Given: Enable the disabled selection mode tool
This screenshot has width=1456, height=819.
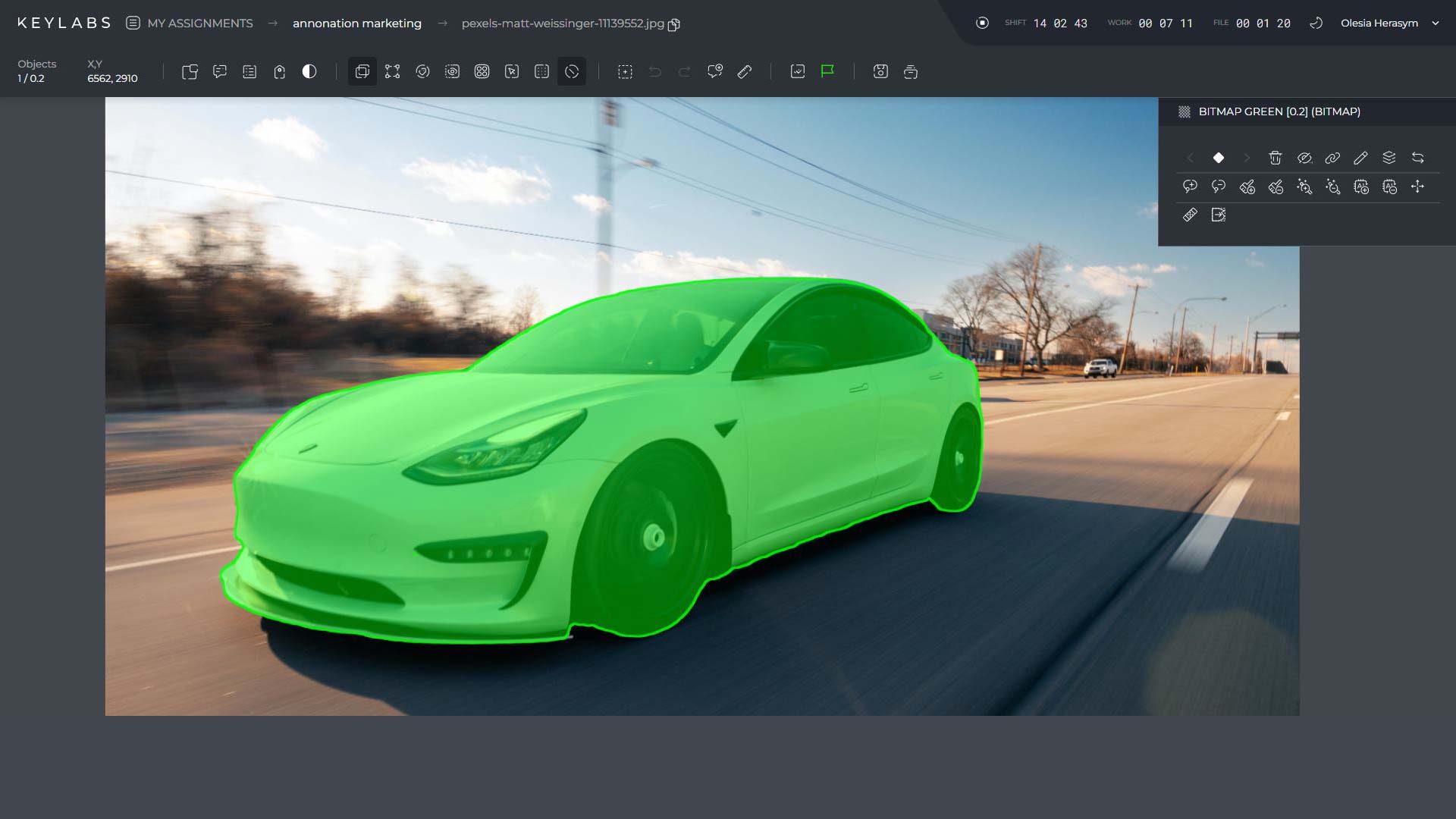Looking at the screenshot, I should pyautogui.click(x=573, y=71).
